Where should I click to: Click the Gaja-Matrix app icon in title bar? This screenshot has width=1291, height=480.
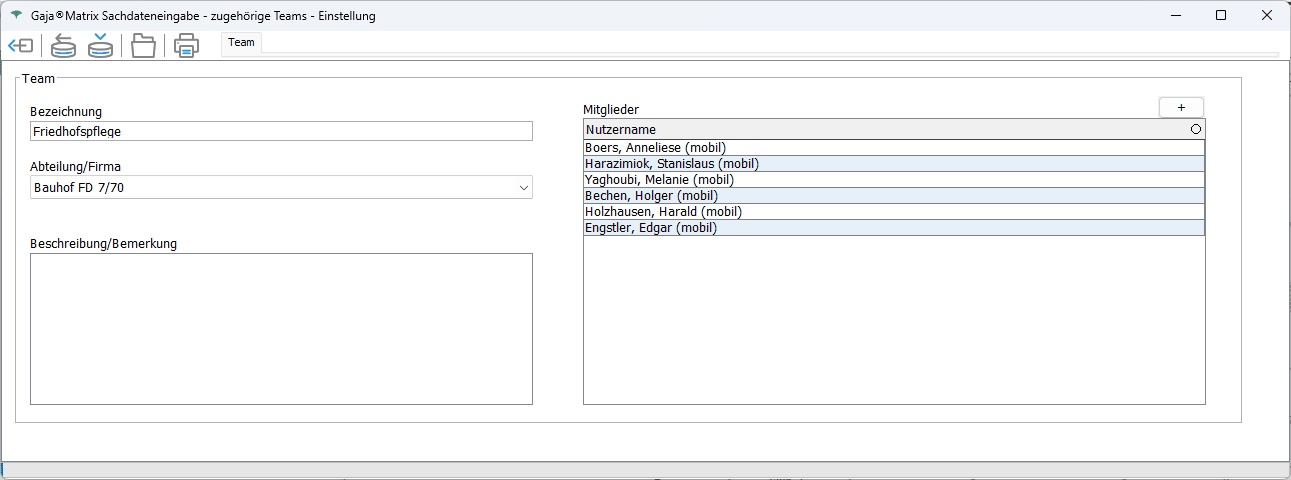[x=15, y=15]
